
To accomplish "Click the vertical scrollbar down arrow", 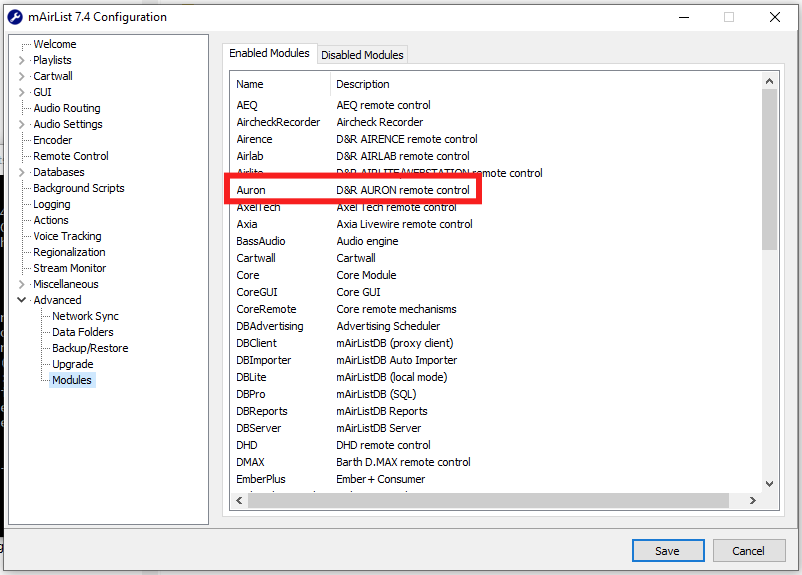I will point(769,484).
